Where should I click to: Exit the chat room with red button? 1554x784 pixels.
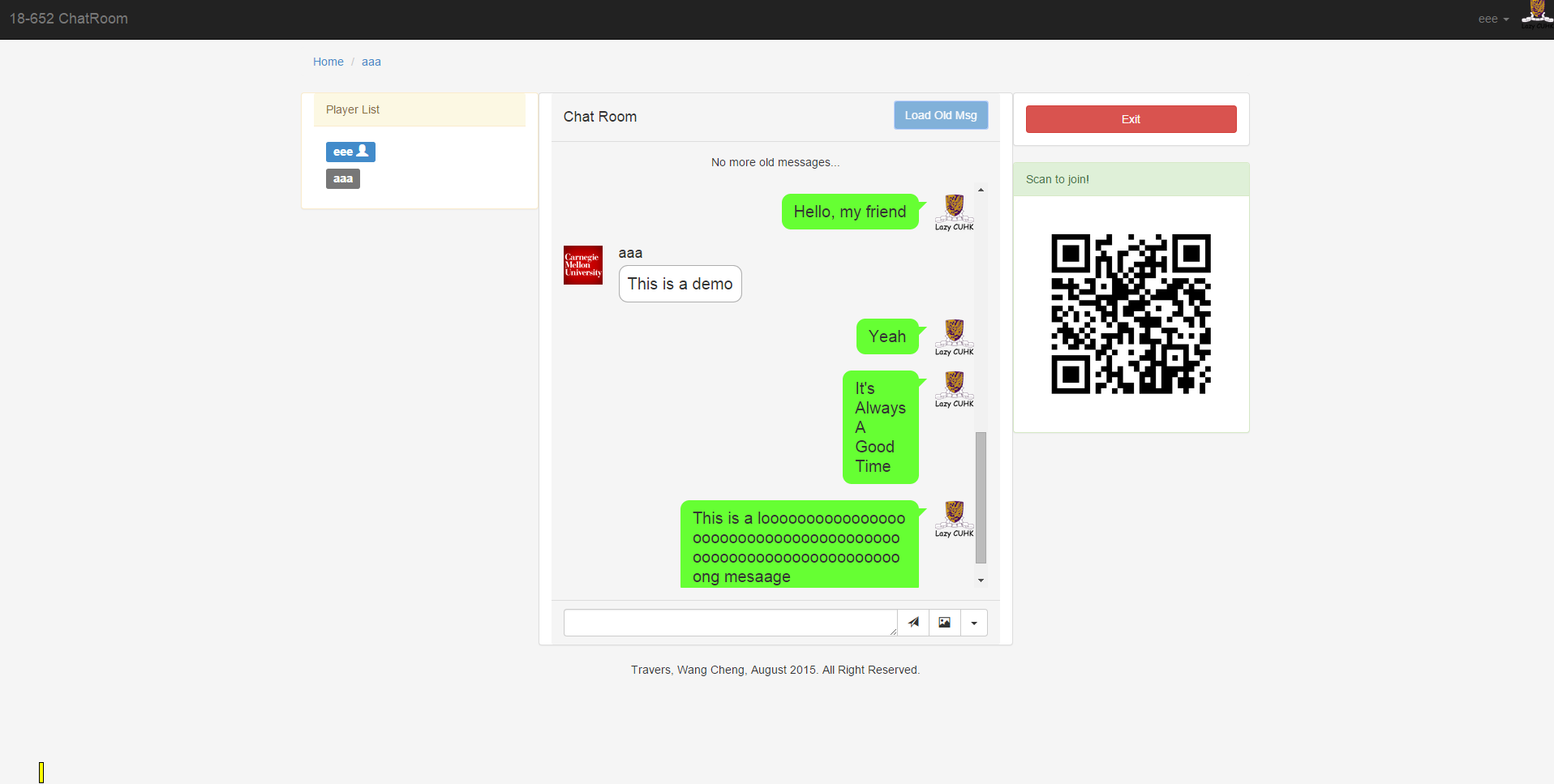1131,119
